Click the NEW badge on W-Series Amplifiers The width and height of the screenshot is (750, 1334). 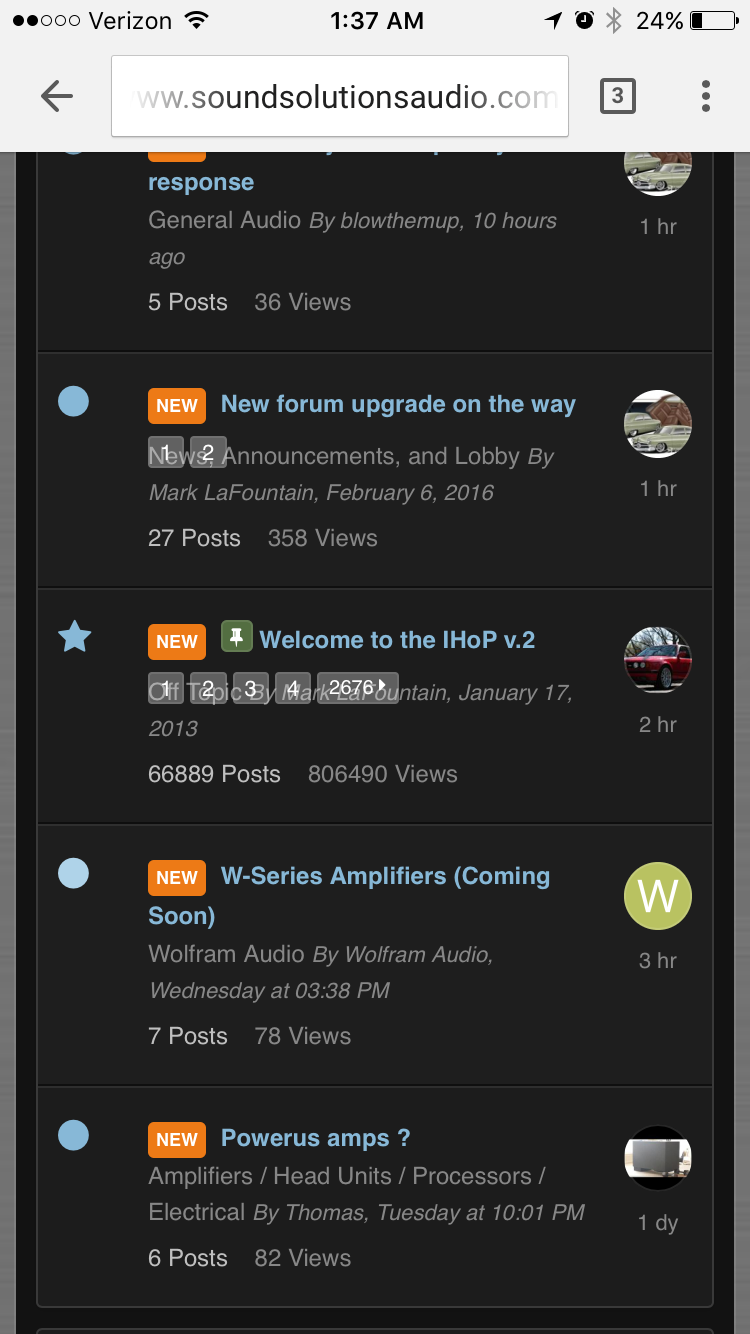coord(177,877)
